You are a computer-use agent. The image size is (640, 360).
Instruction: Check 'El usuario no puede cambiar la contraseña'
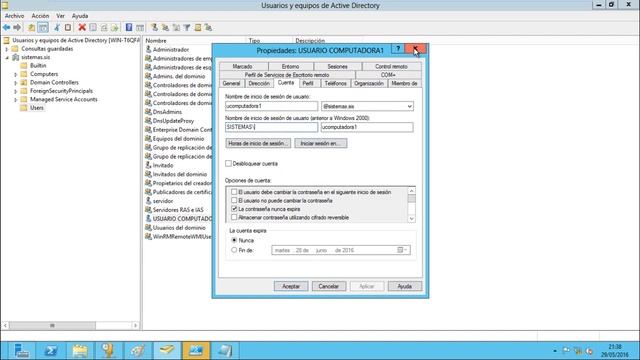234,200
